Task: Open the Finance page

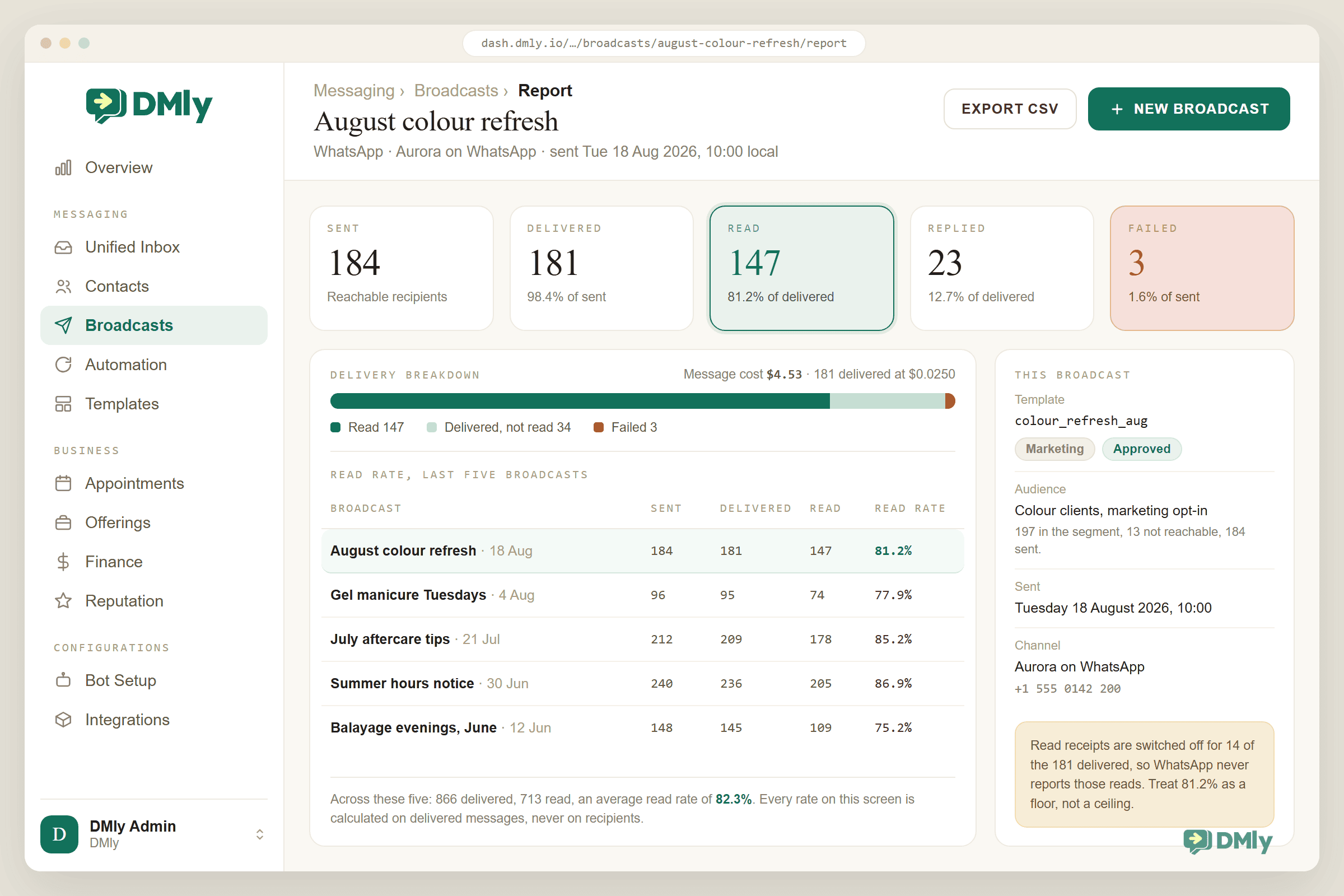Action: coord(153,562)
